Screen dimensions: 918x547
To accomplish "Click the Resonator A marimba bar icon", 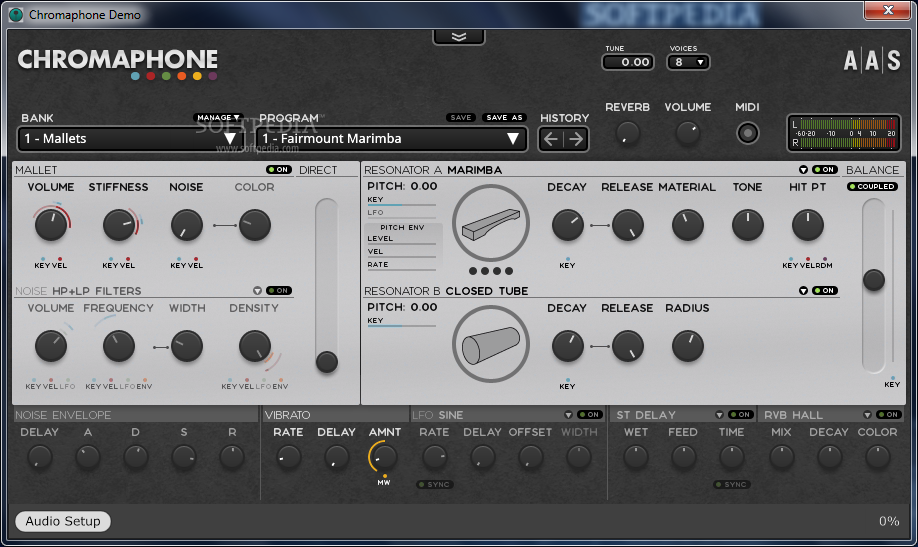I will click(x=491, y=223).
